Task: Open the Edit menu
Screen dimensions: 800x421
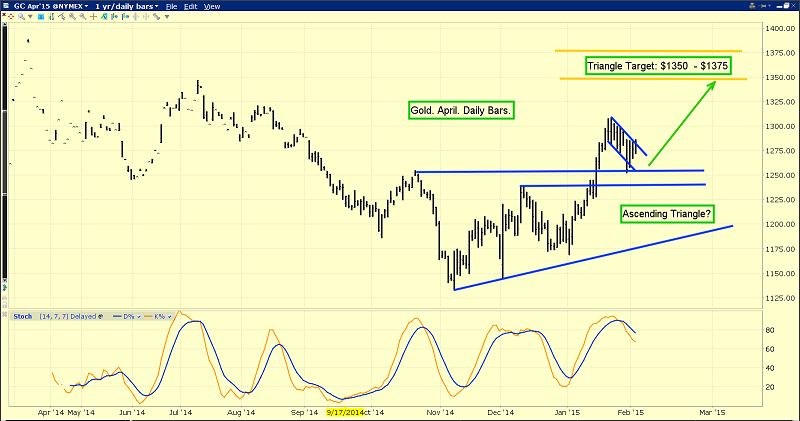Action: coord(191,7)
